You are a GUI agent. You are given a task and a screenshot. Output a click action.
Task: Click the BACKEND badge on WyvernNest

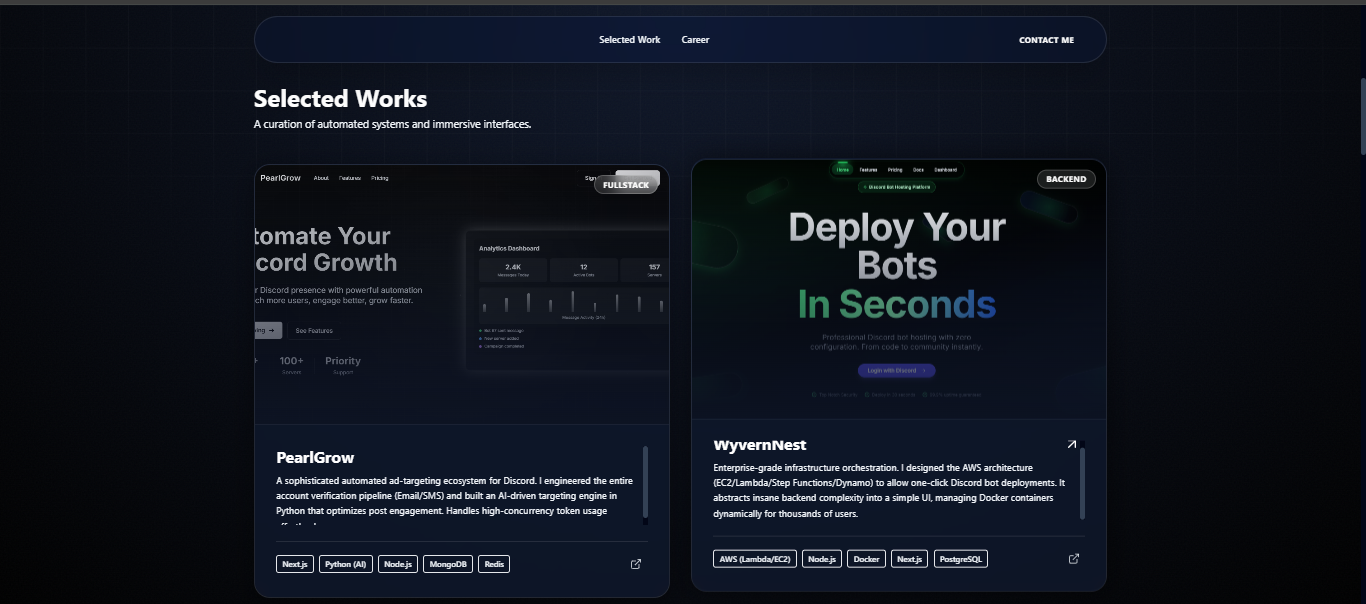point(1066,179)
